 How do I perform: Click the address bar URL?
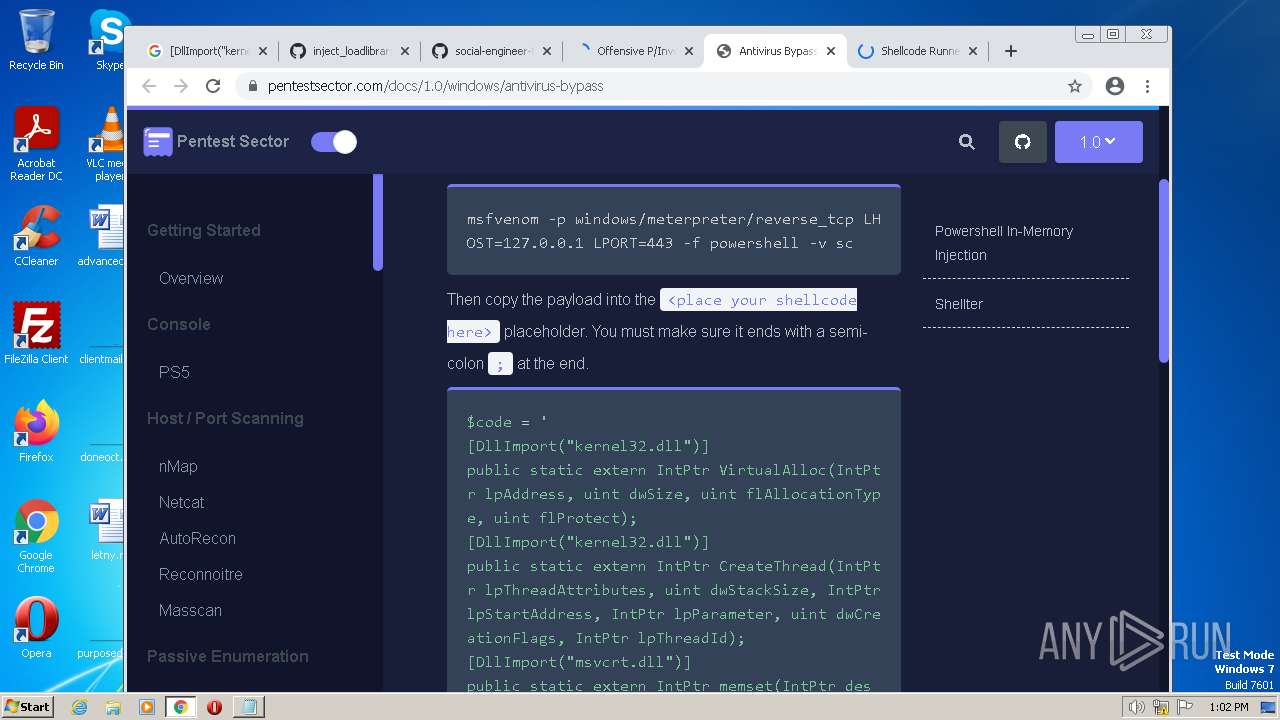point(436,86)
